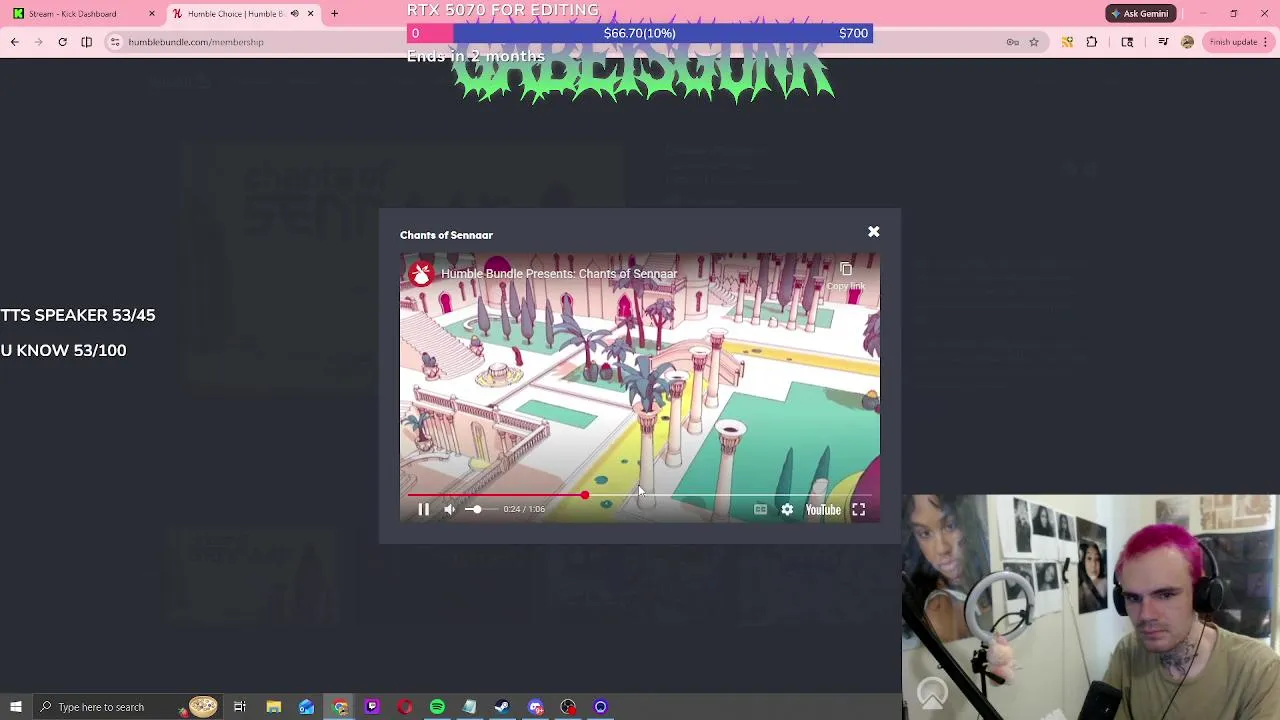Image resolution: width=1280 pixels, height=720 pixels.
Task: Toggle video subtitles/captions button
Action: (x=760, y=510)
